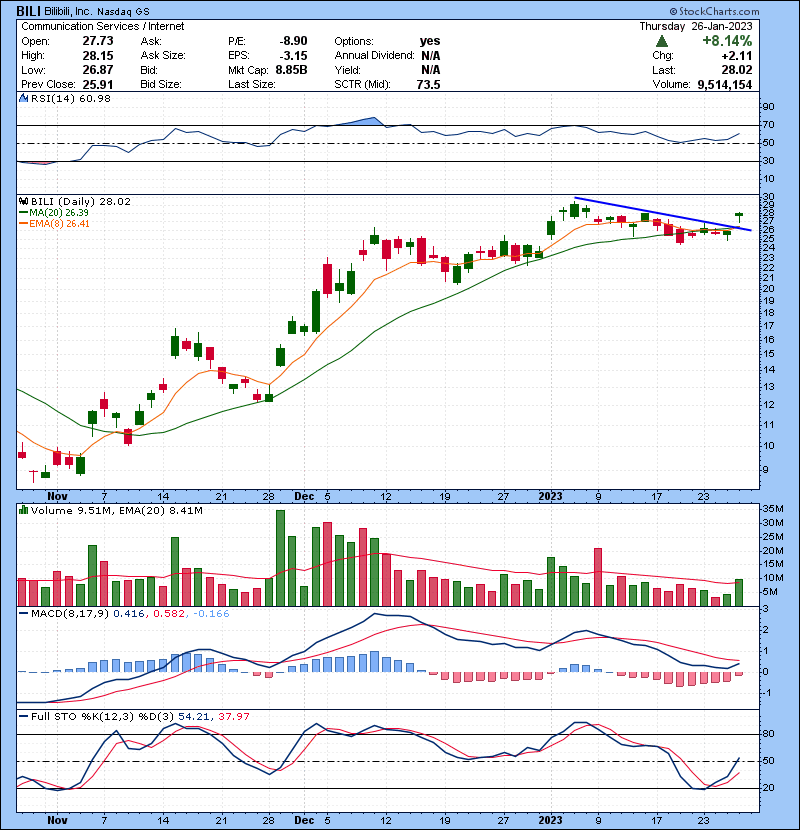800x830 pixels.
Task: Click the 'Annual Dividend:' field label
Action: coord(374,56)
